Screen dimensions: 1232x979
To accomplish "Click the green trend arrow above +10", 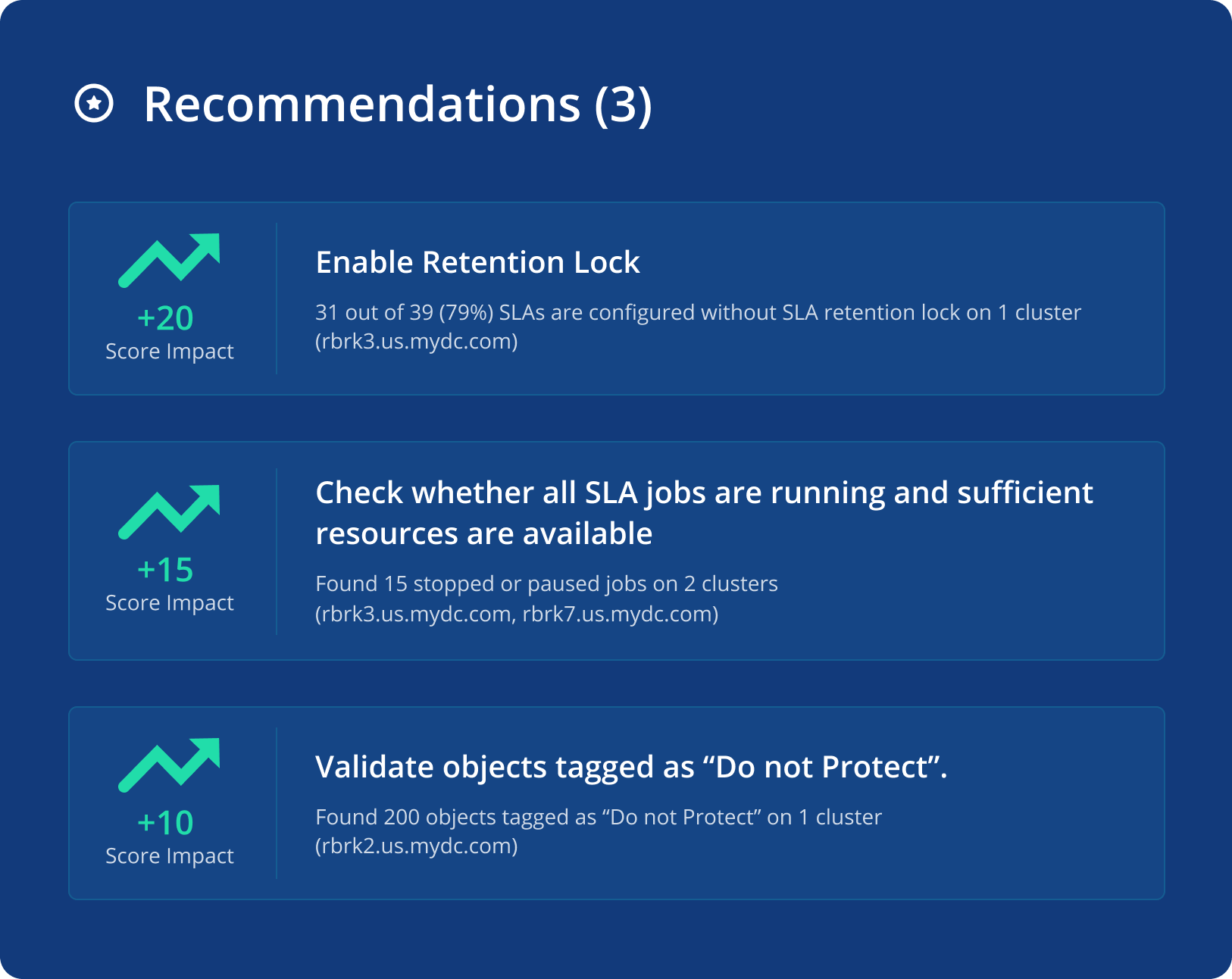I will coord(169,765).
